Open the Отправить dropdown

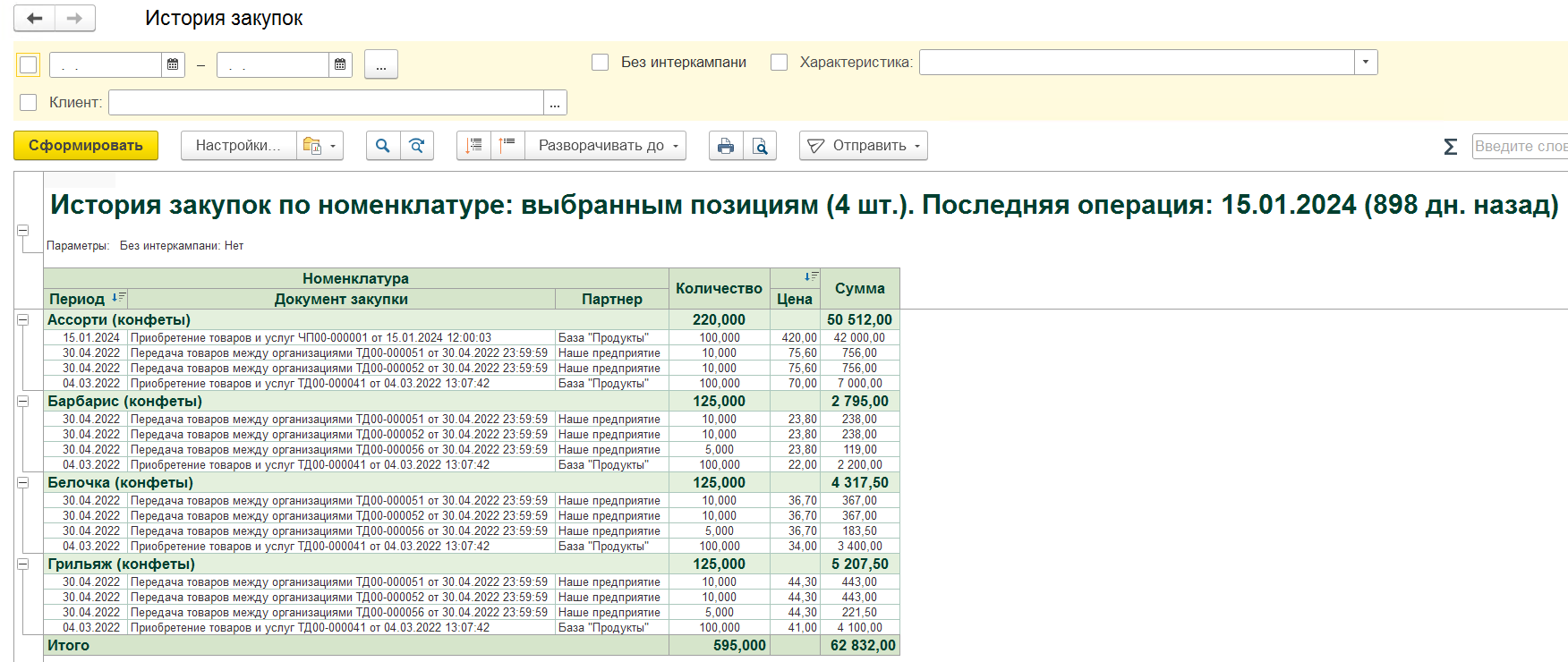click(x=864, y=146)
